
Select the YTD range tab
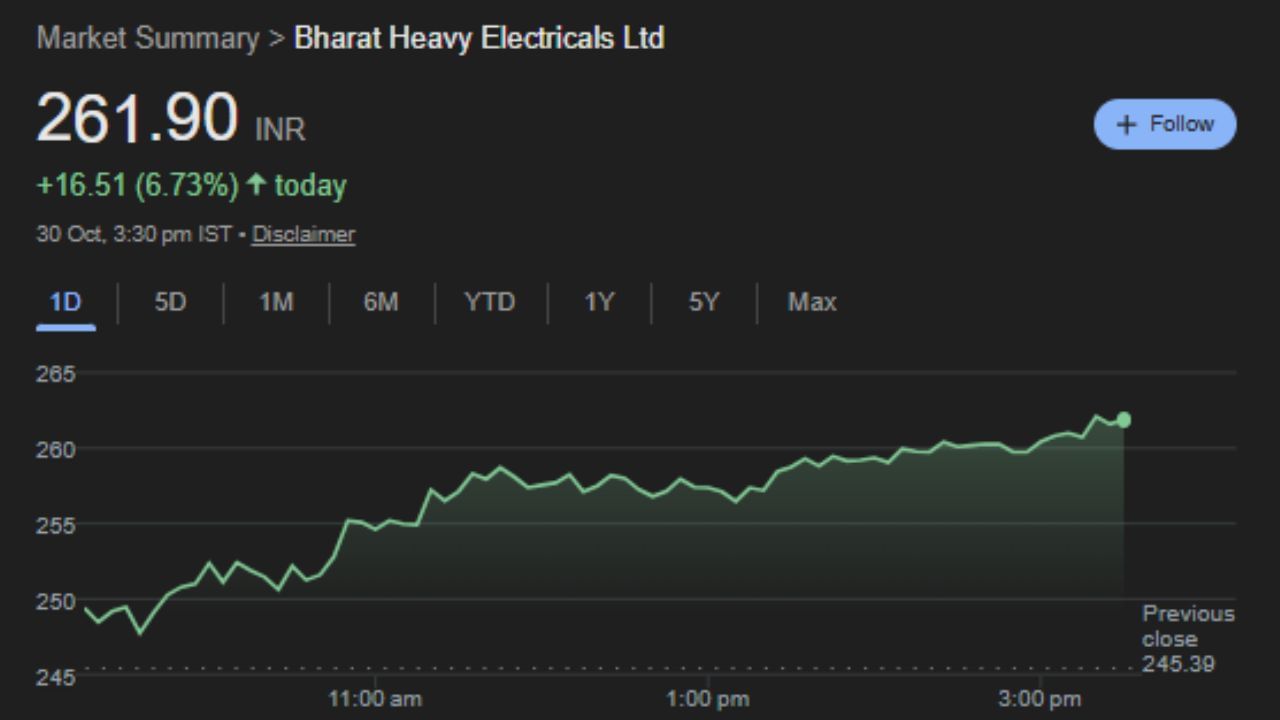coord(490,302)
